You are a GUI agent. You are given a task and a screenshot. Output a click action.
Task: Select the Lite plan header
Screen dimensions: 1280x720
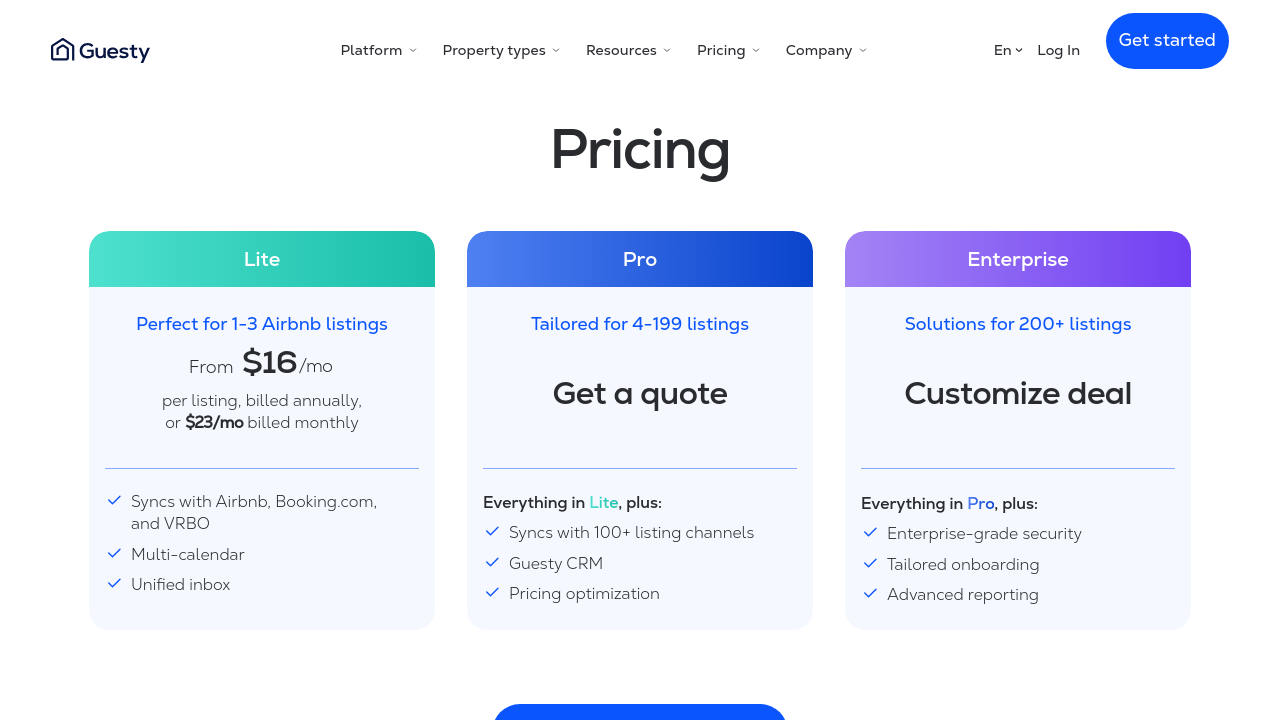(262, 260)
